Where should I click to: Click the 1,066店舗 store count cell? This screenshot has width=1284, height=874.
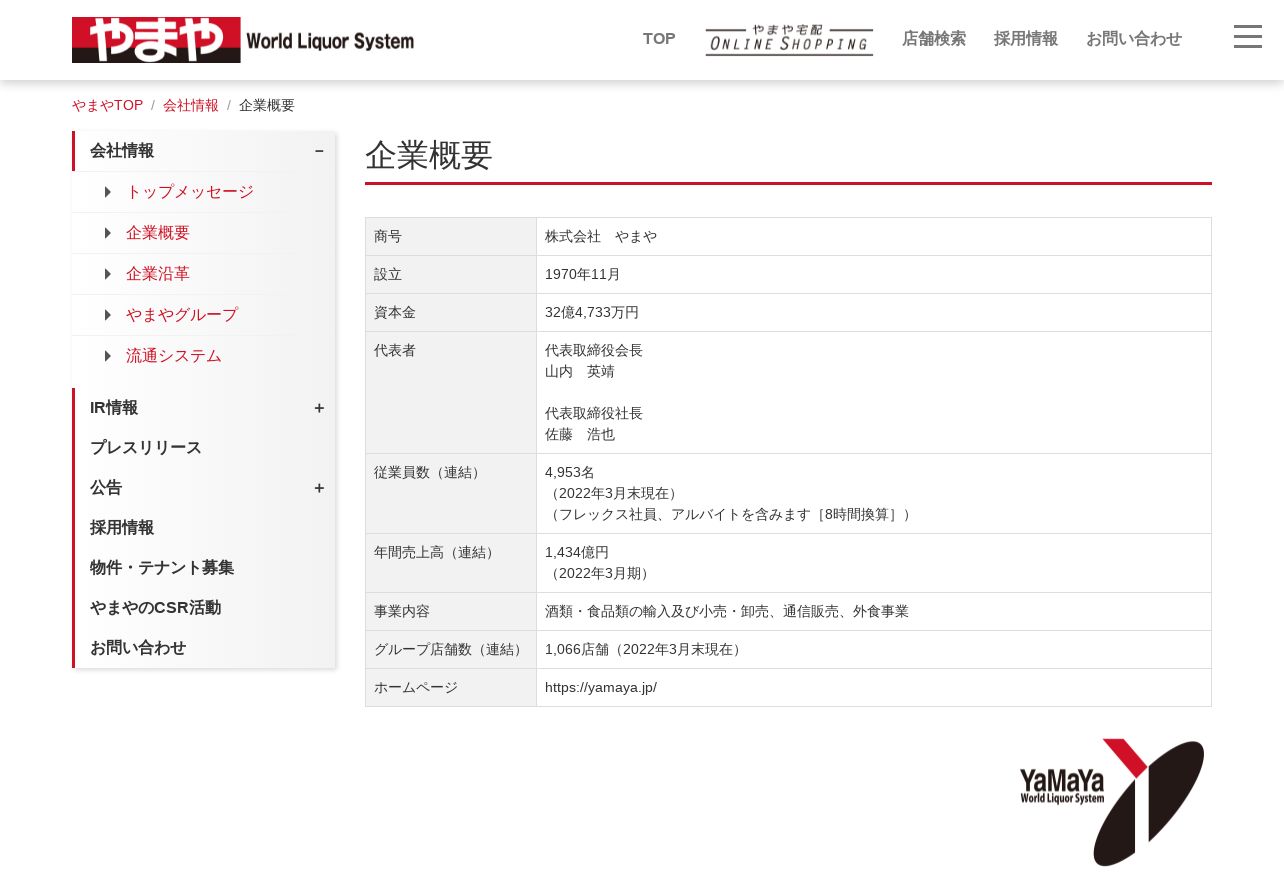(x=874, y=650)
